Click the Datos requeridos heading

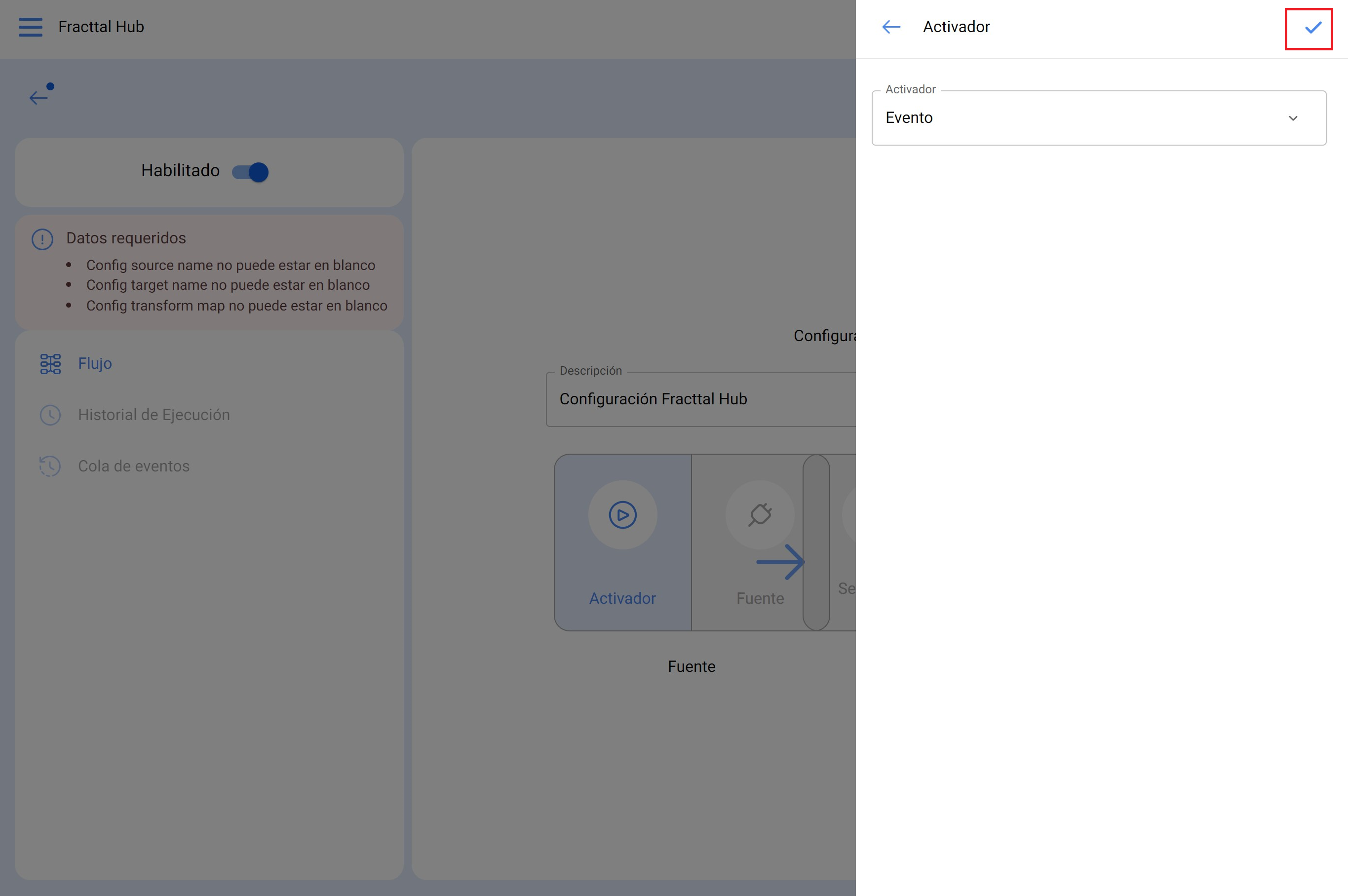pos(126,238)
